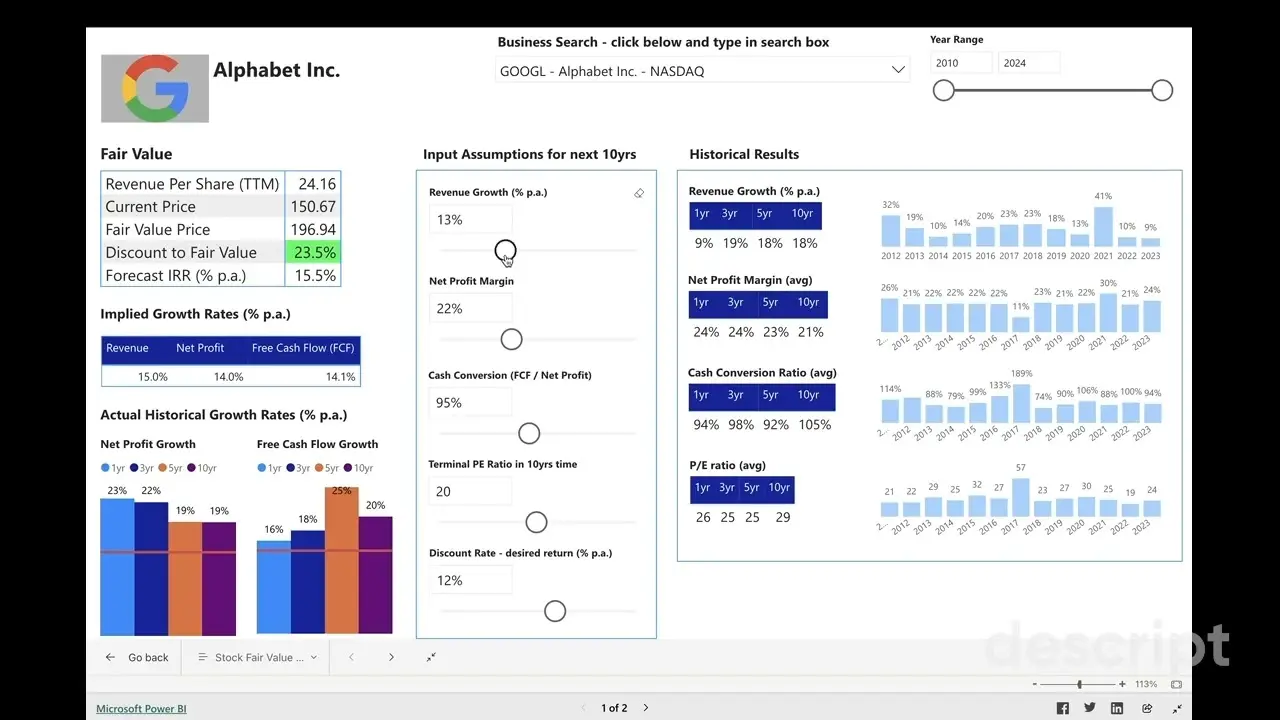This screenshot has height=720, width=1280.
Task: Click the Cash Conversion slider handle
Action: 529,433
